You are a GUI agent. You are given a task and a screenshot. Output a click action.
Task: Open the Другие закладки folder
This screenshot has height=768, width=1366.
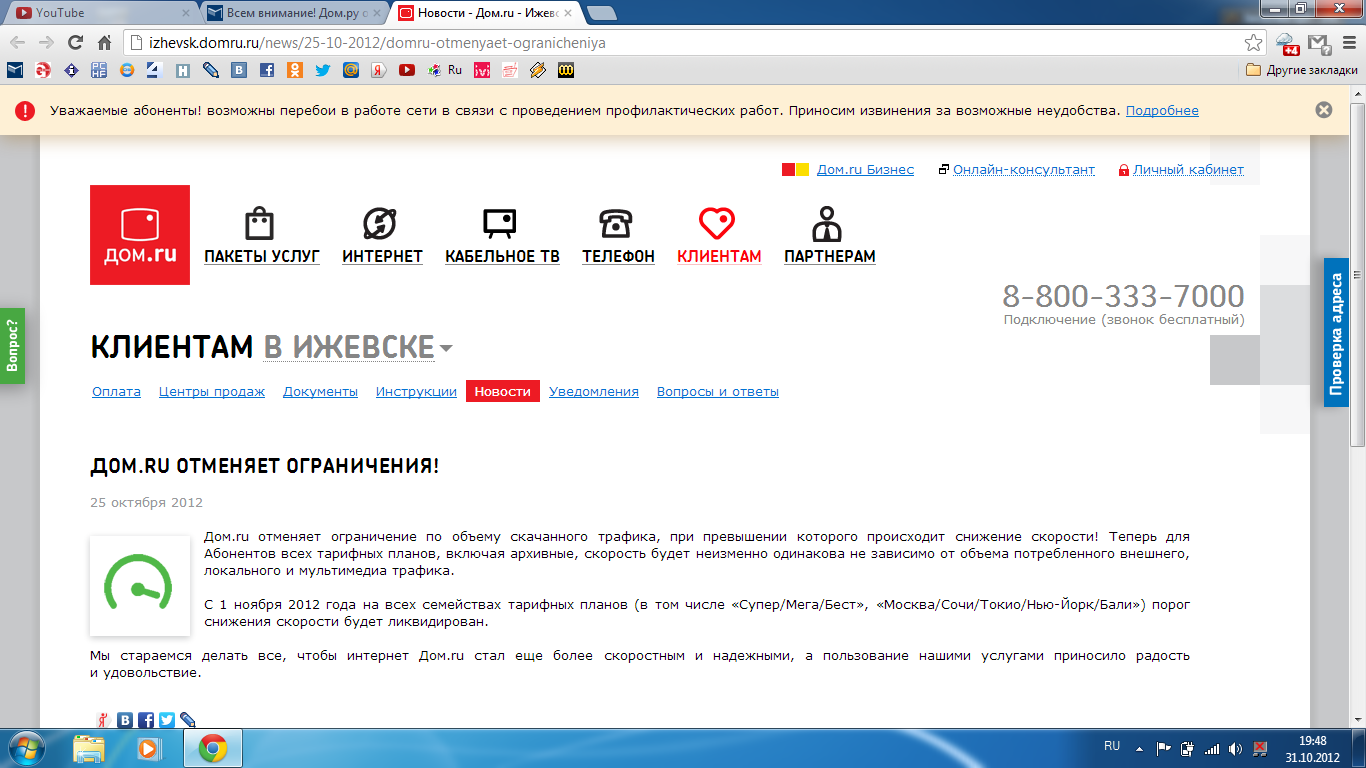(x=1302, y=70)
